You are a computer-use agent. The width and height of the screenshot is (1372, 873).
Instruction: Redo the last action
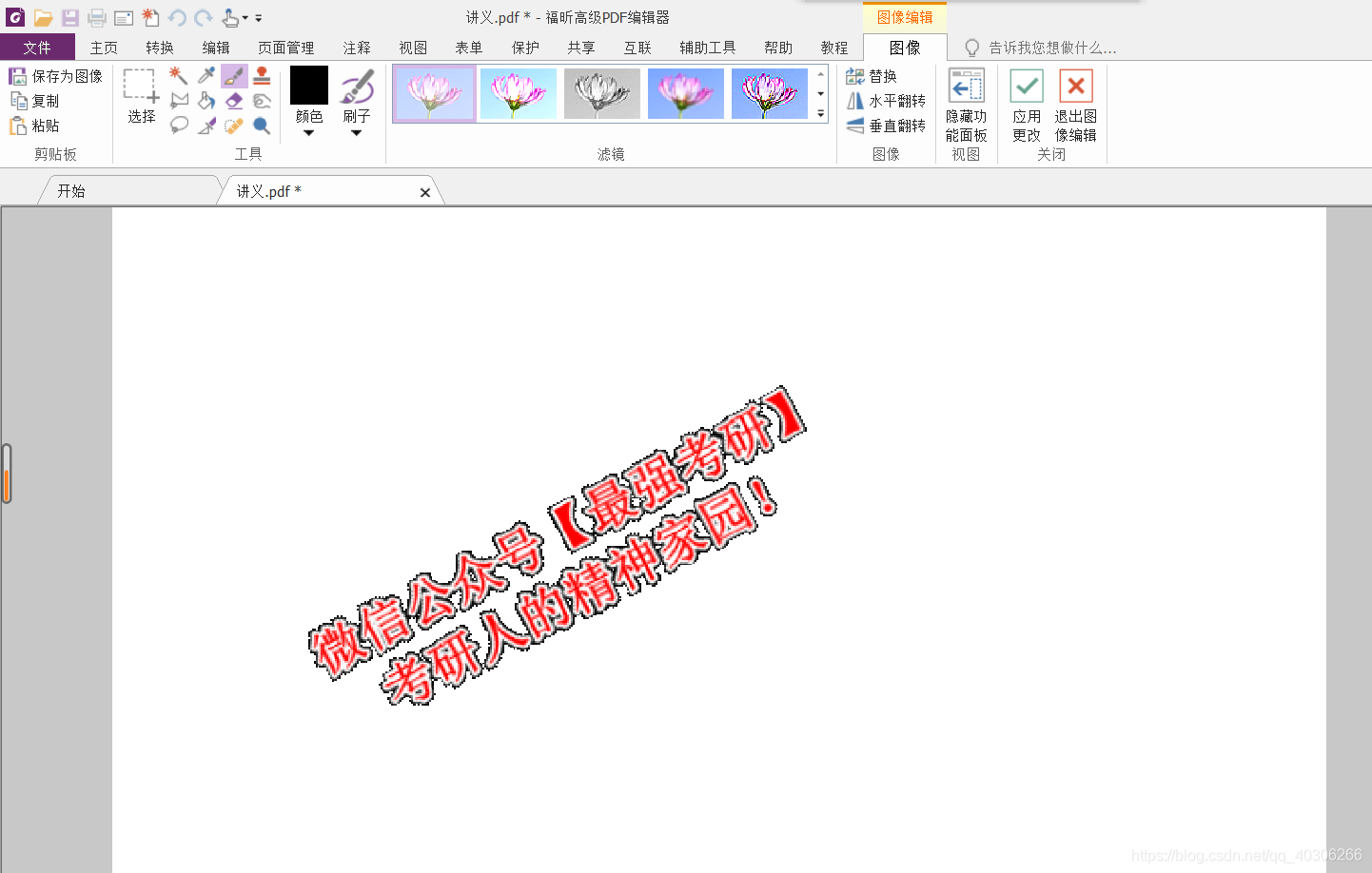pyautogui.click(x=203, y=17)
